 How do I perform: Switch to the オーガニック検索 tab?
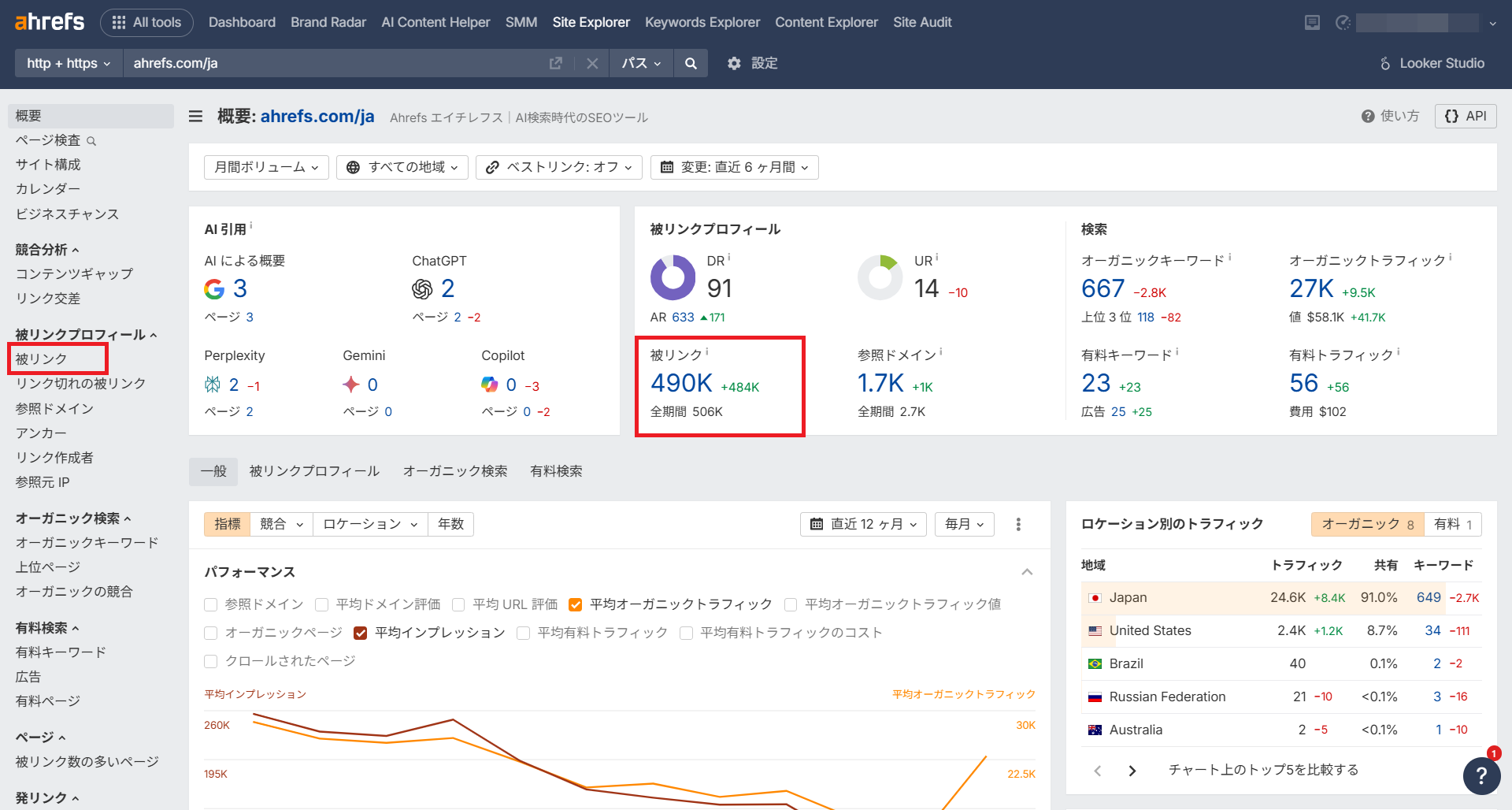point(454,471)
